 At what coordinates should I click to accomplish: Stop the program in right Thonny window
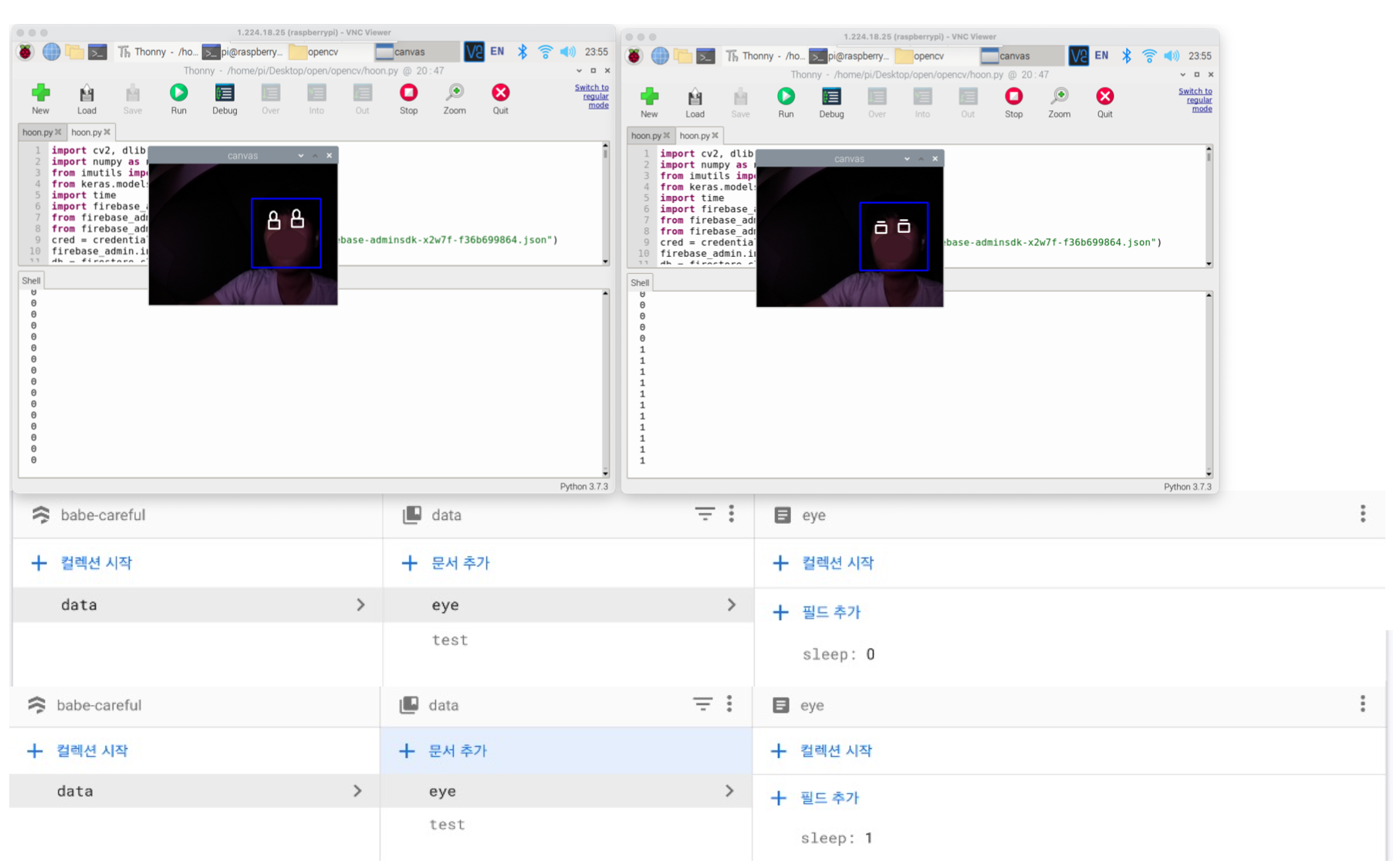pyautogui.click(x=1013, y=103)
